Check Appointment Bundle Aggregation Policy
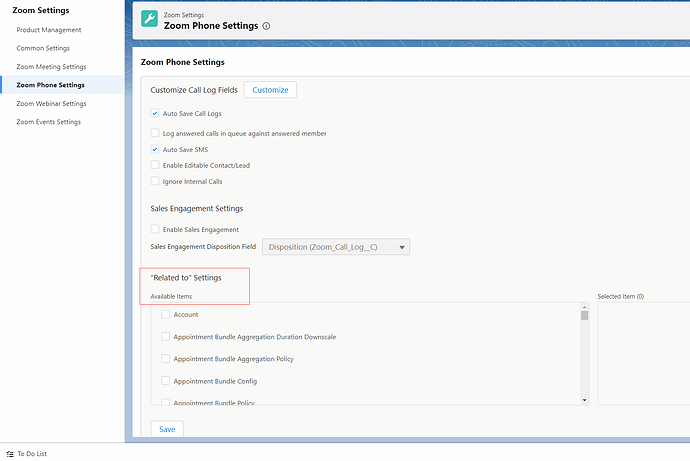The width and height of the screenshot is (690, 461). 165,359
